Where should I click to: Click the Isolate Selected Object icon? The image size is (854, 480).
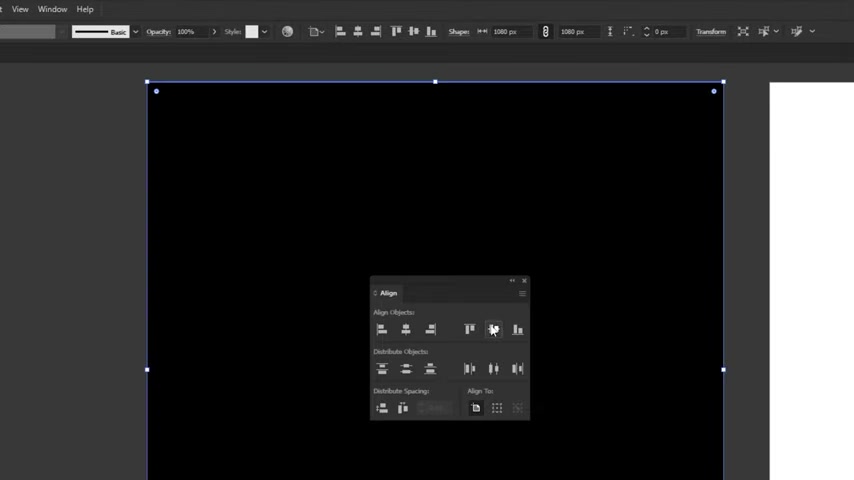pyautogui.click(x=743, y=32)
